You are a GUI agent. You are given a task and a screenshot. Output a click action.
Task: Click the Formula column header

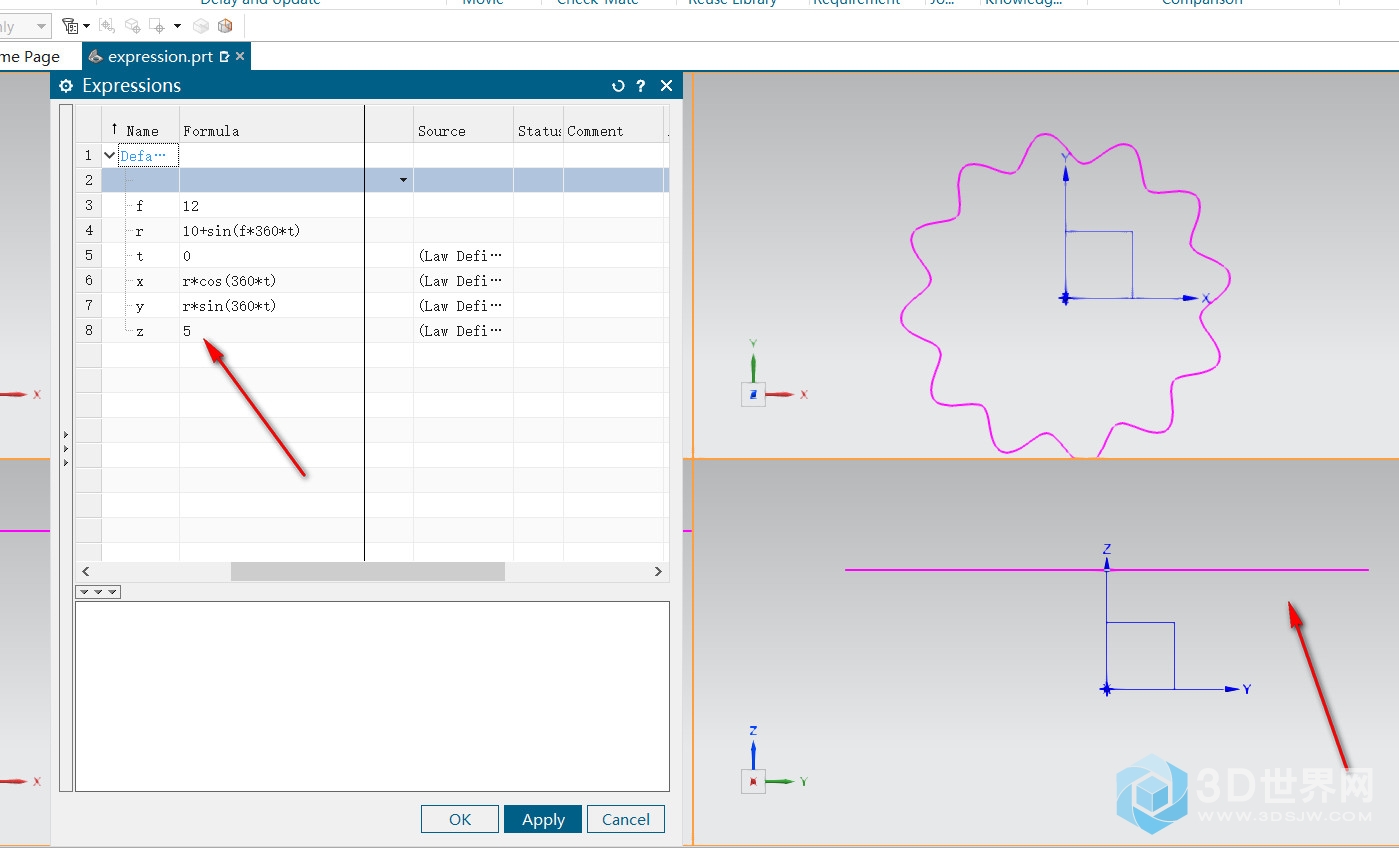coord(211,131)
